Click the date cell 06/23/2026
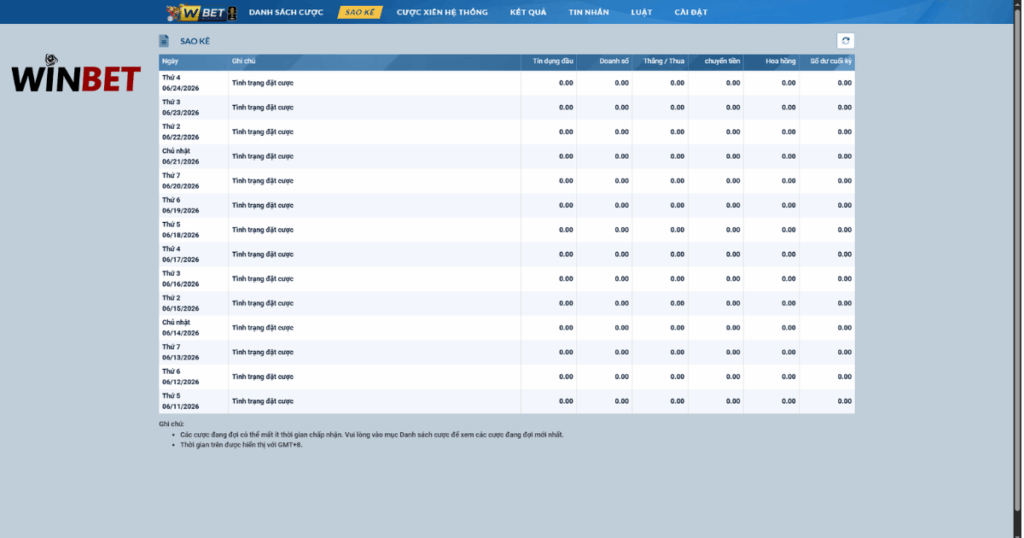The width and height of the screenshot is (1024, 538). click(193, 108)
